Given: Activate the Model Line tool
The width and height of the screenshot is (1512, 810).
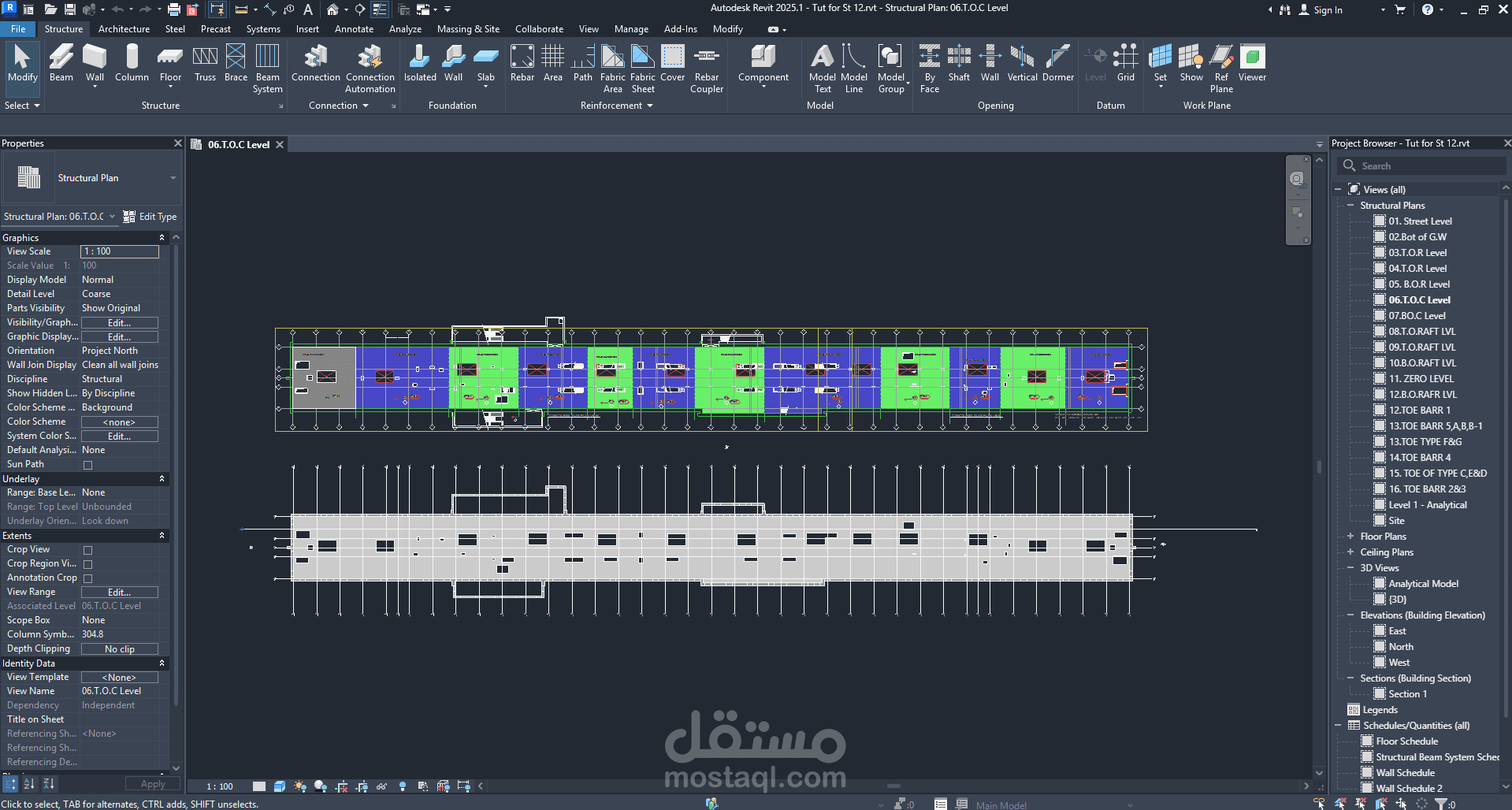Looking at the screenshot, I should [854, 69].
